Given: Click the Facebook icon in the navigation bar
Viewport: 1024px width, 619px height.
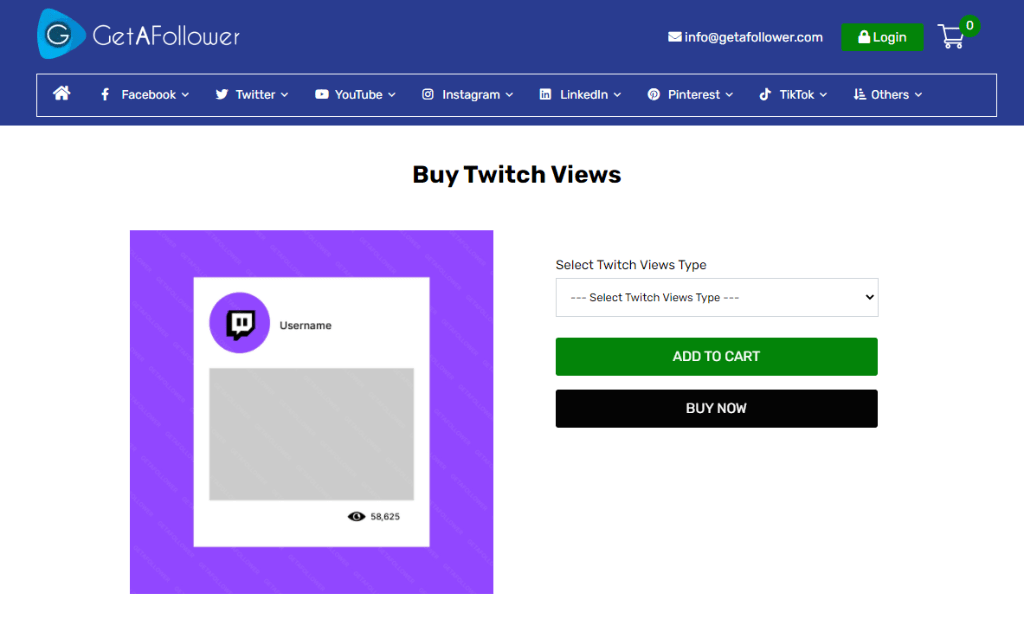Looking at the screenshot, I should (x=105, y=94).
